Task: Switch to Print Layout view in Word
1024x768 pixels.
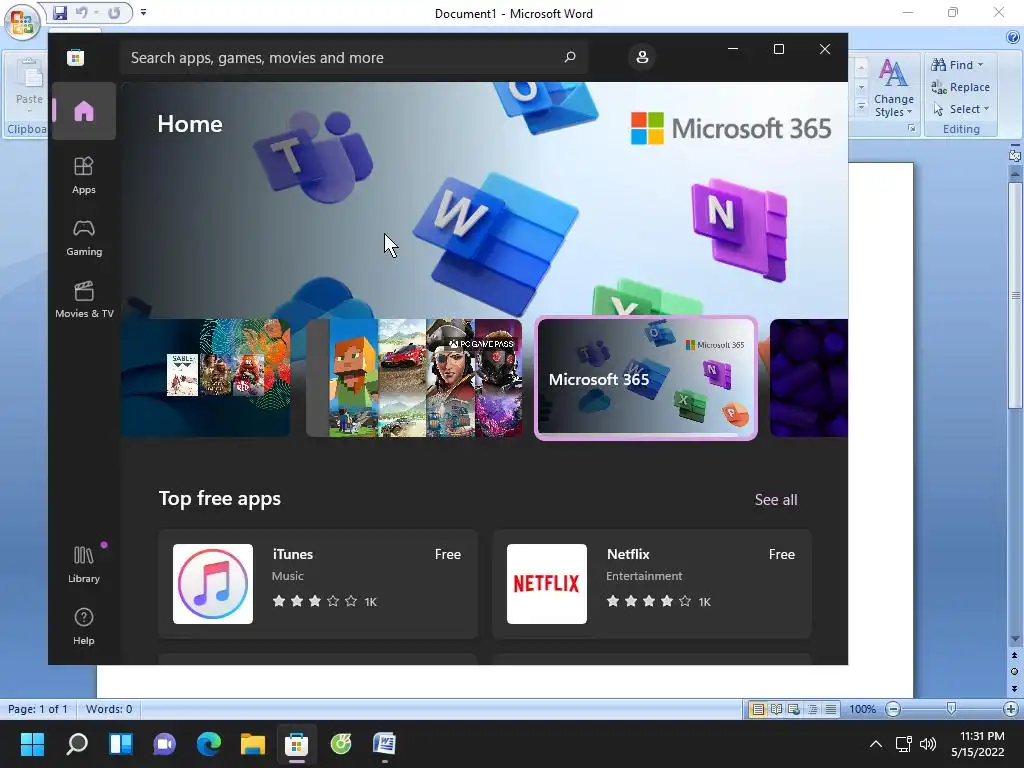Action: click(x=758, y=709)
